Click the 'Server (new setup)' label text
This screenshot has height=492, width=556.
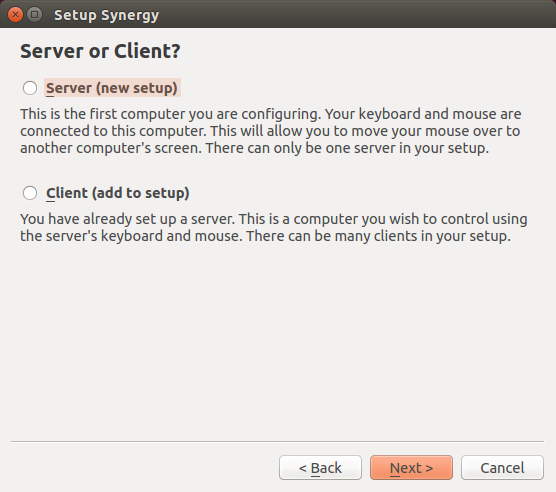112,88
